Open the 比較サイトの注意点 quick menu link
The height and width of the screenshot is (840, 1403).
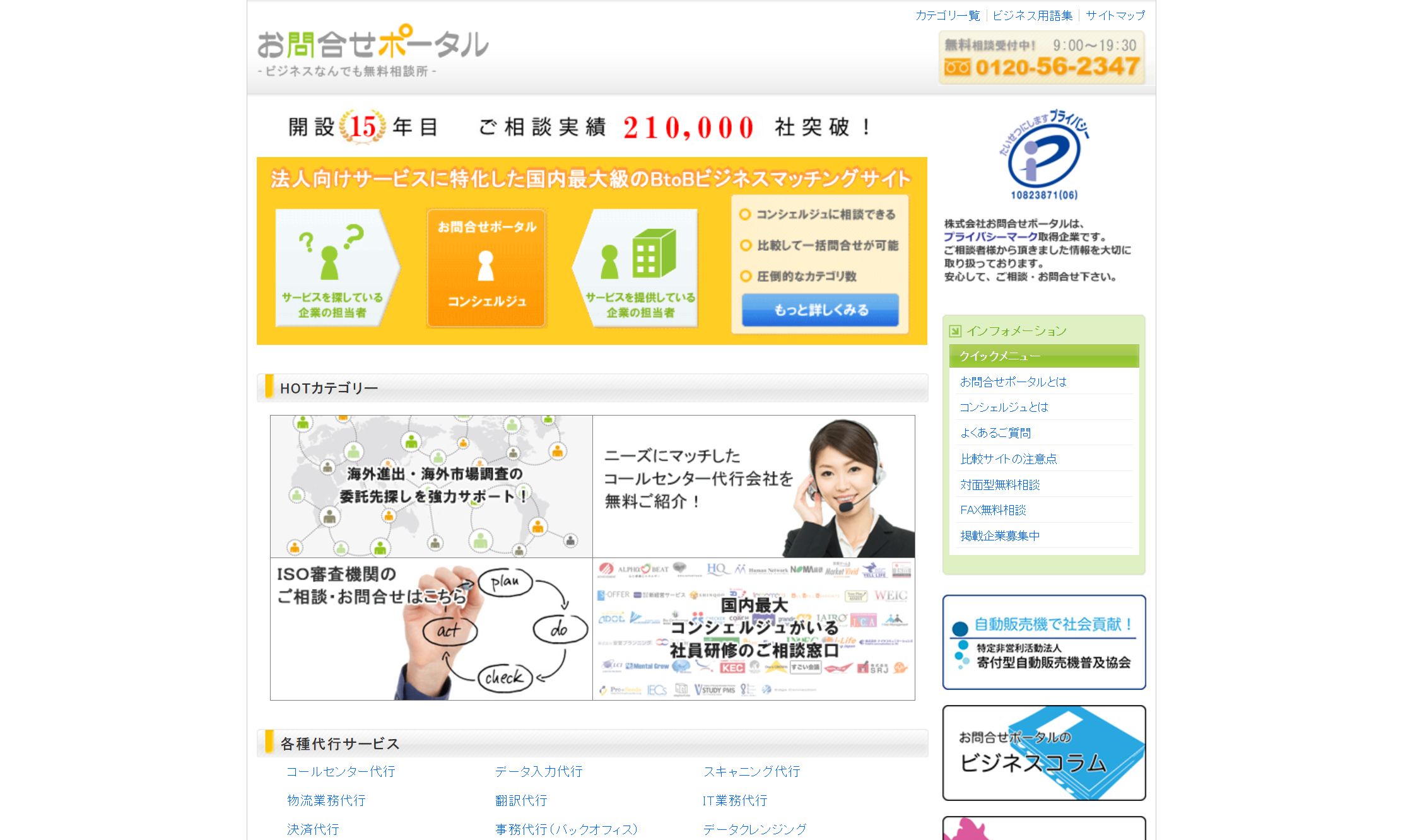1008,458
